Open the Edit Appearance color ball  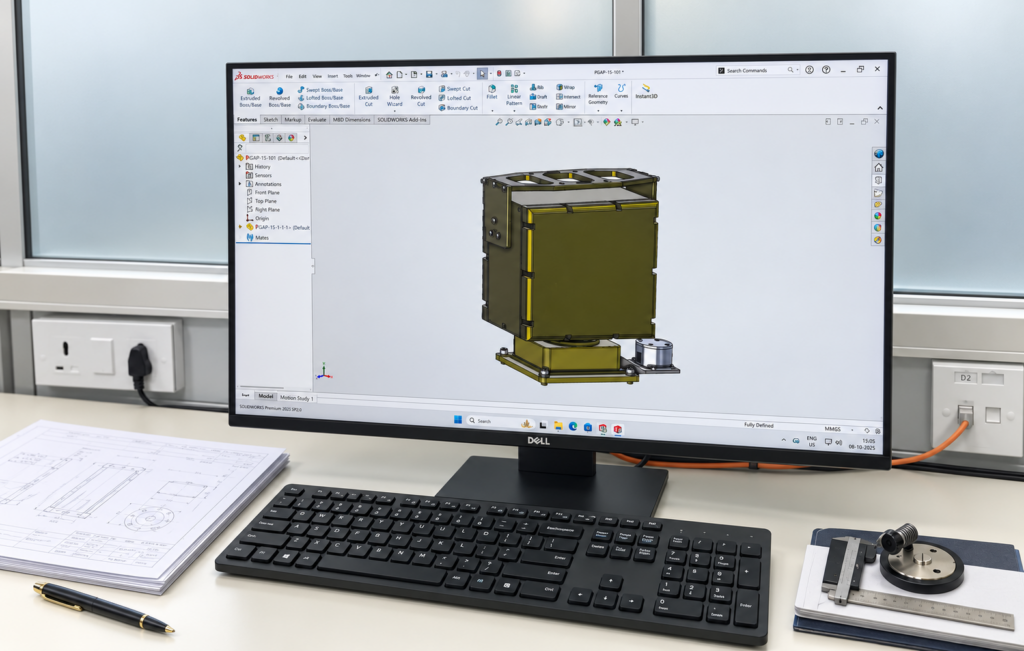click(607, 122)
